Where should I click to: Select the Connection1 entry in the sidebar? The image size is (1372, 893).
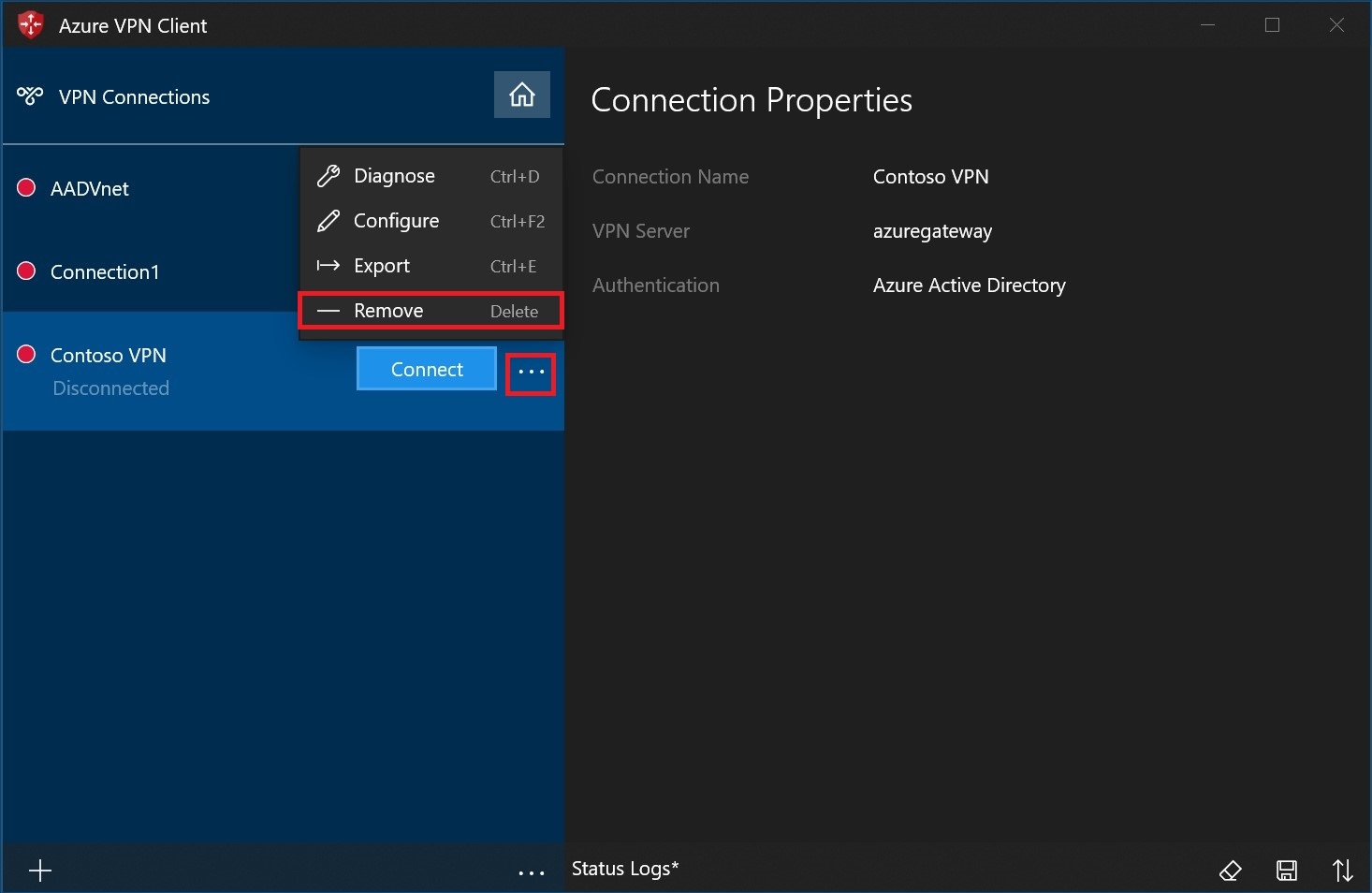coord(105,271)
